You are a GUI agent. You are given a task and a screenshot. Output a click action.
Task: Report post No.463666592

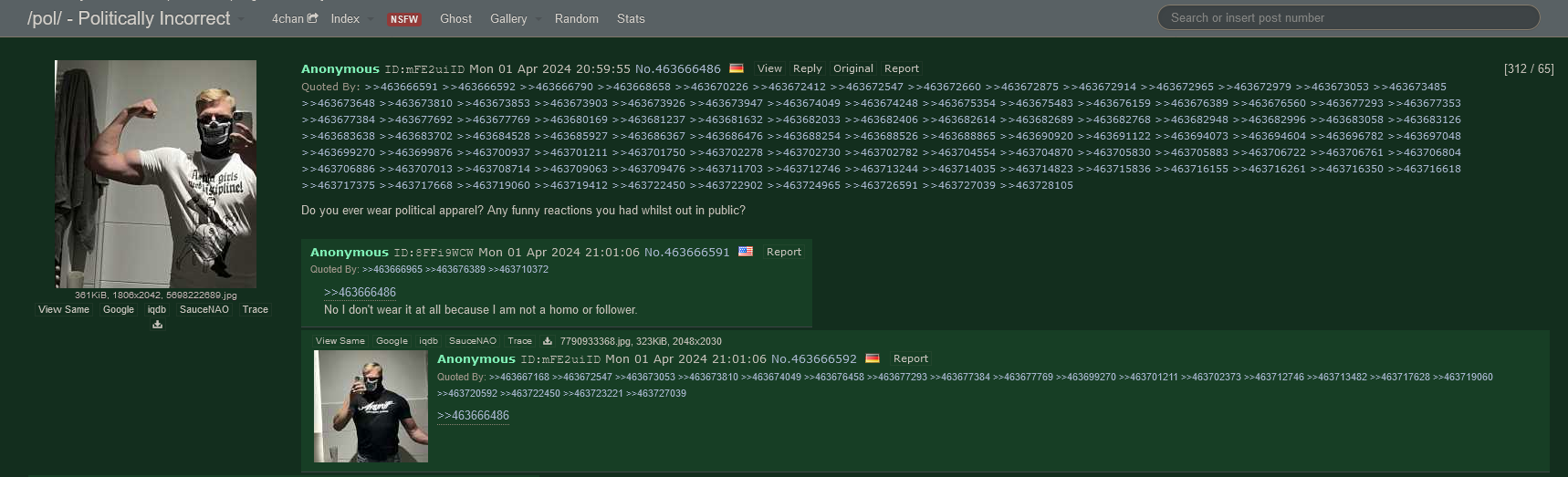click(911, 358)
